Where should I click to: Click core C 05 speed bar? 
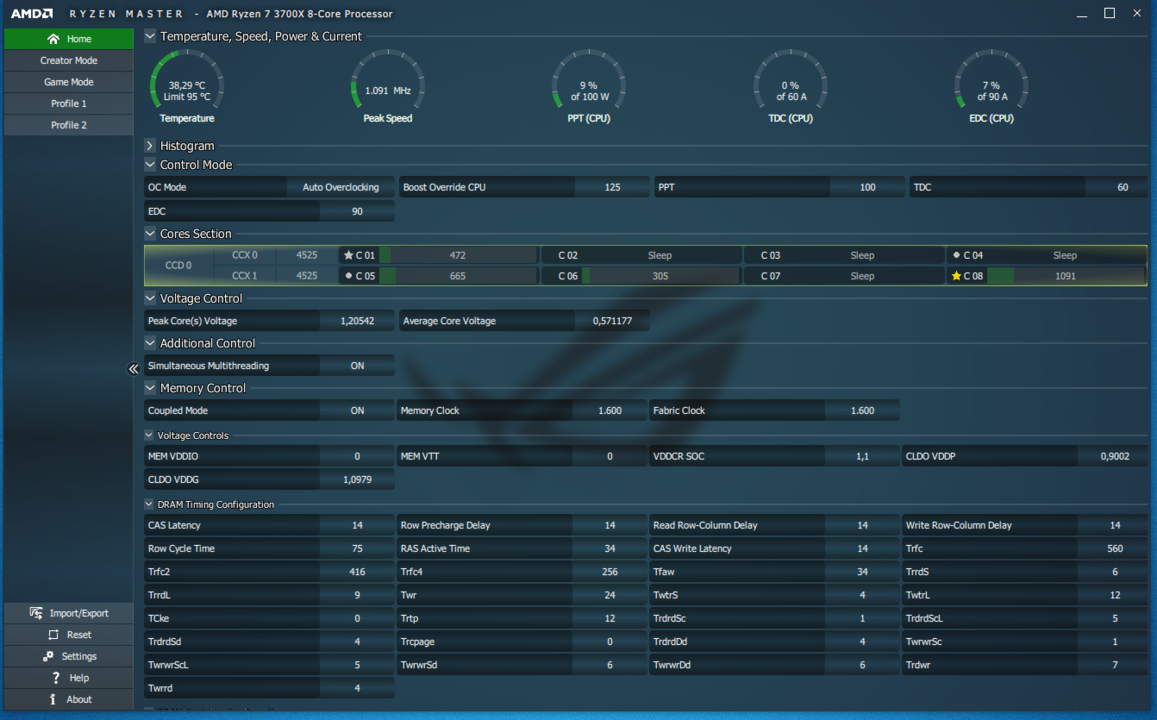coord(457,276)
